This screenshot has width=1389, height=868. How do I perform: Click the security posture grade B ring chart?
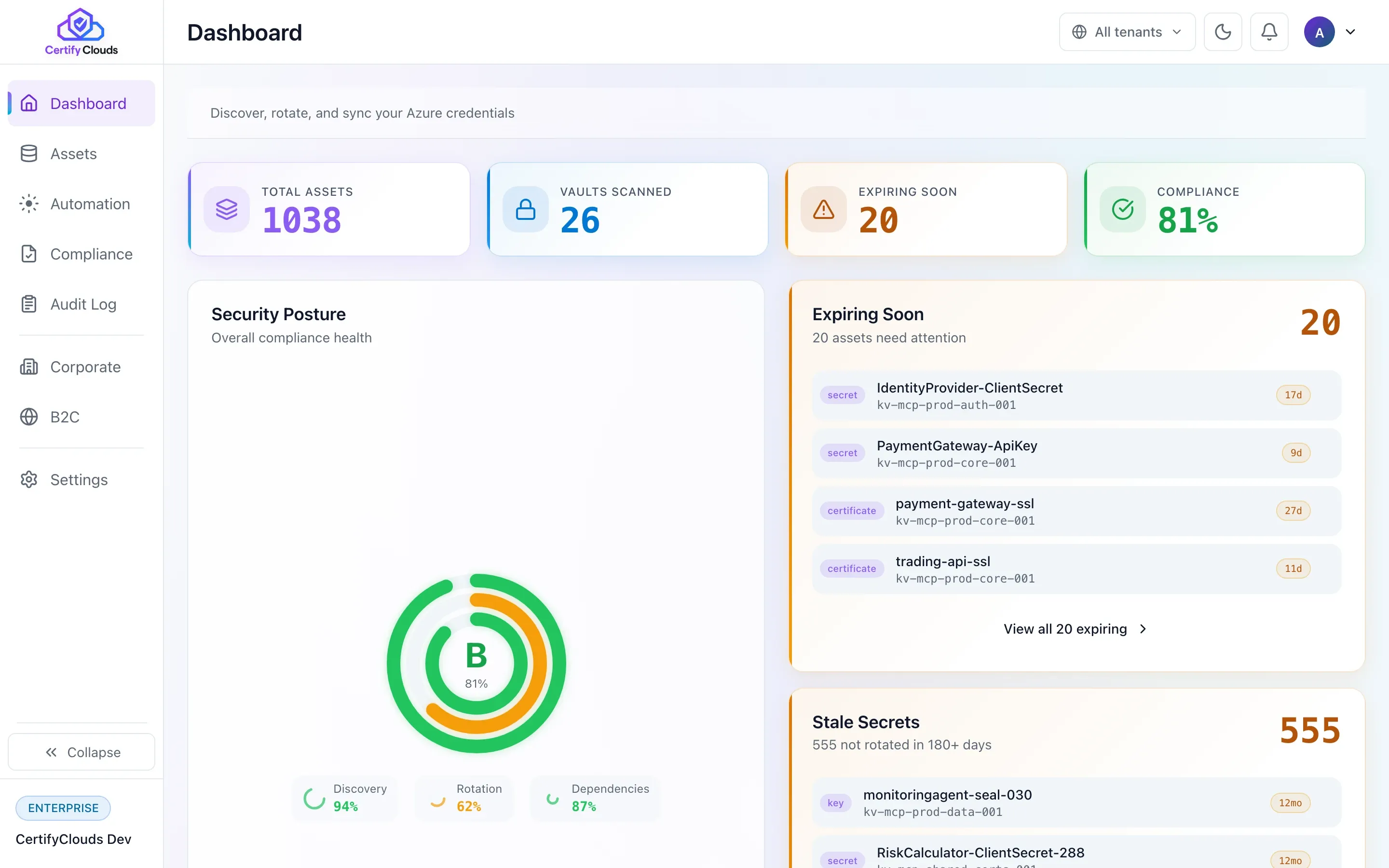click(477, 663)
